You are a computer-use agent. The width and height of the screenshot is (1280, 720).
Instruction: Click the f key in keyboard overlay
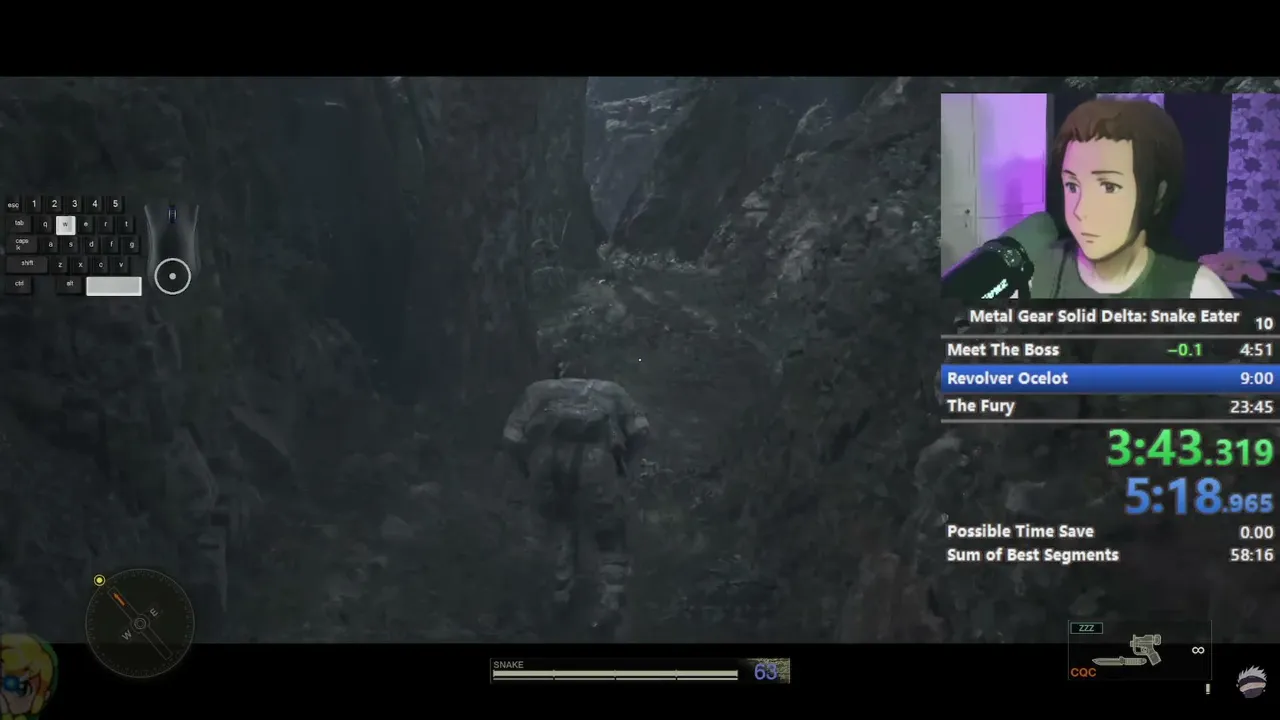(111, 244)
